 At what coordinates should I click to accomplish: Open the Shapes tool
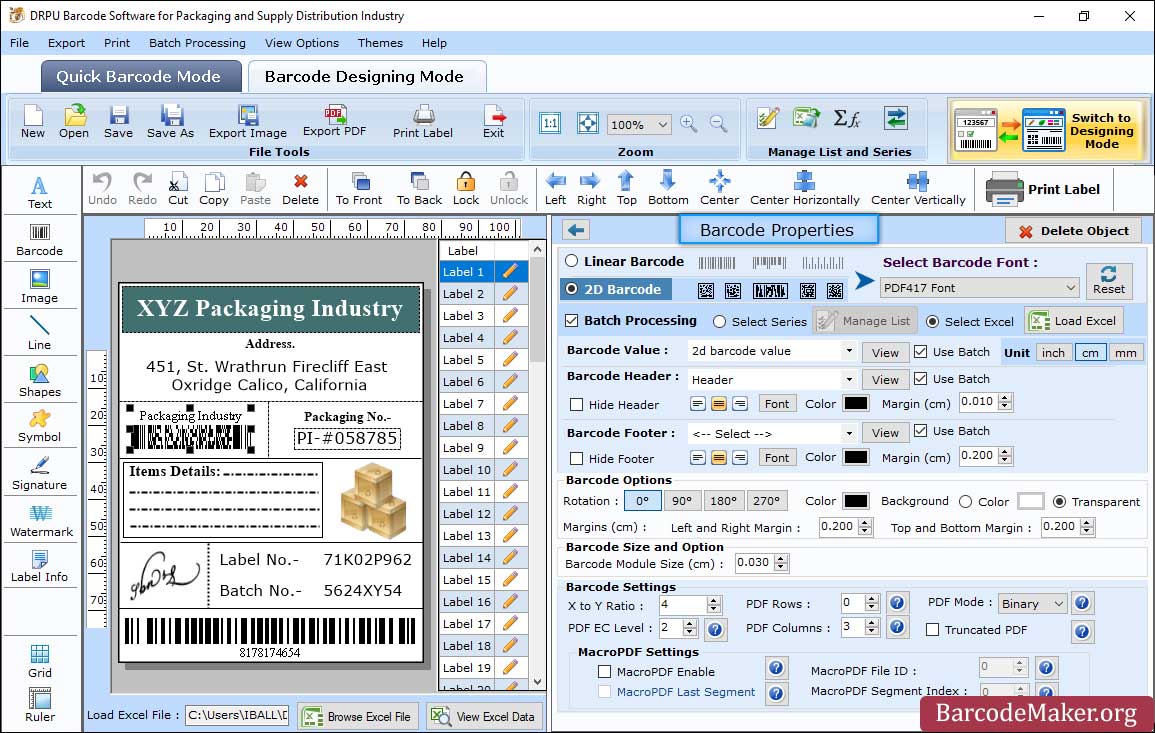pos(40,380)
